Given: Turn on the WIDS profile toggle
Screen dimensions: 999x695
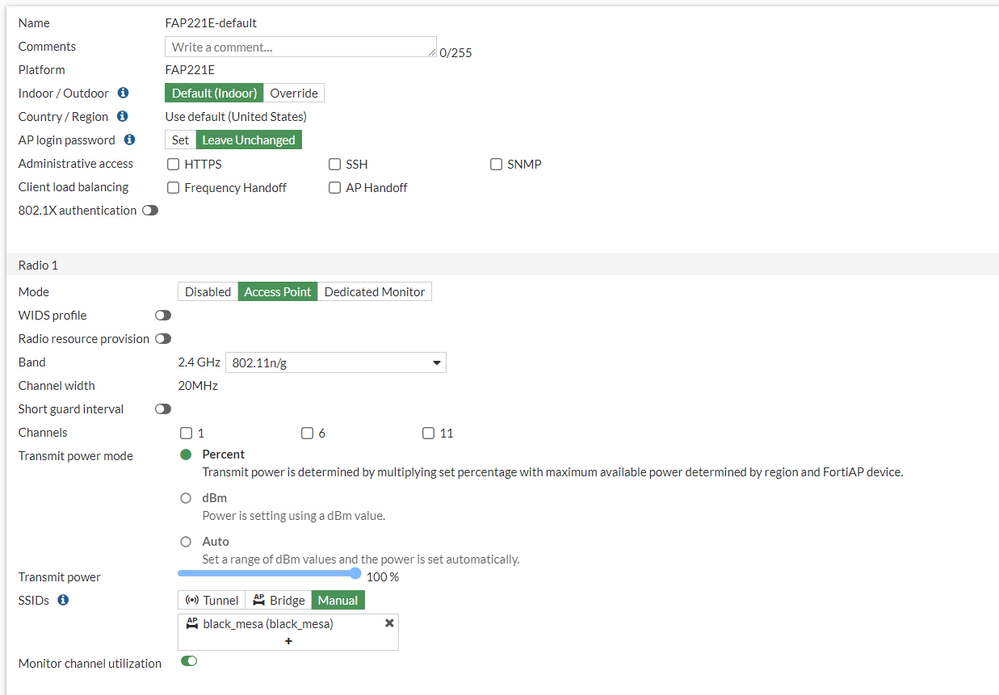Looking at the screenshot, I should (x=163, y=316).
